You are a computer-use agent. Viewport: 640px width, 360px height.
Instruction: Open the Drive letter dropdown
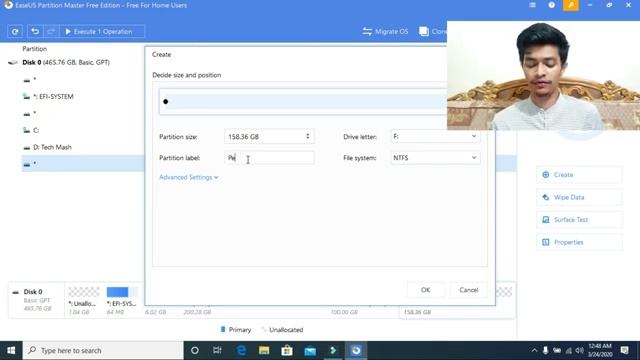click(435, 136)
